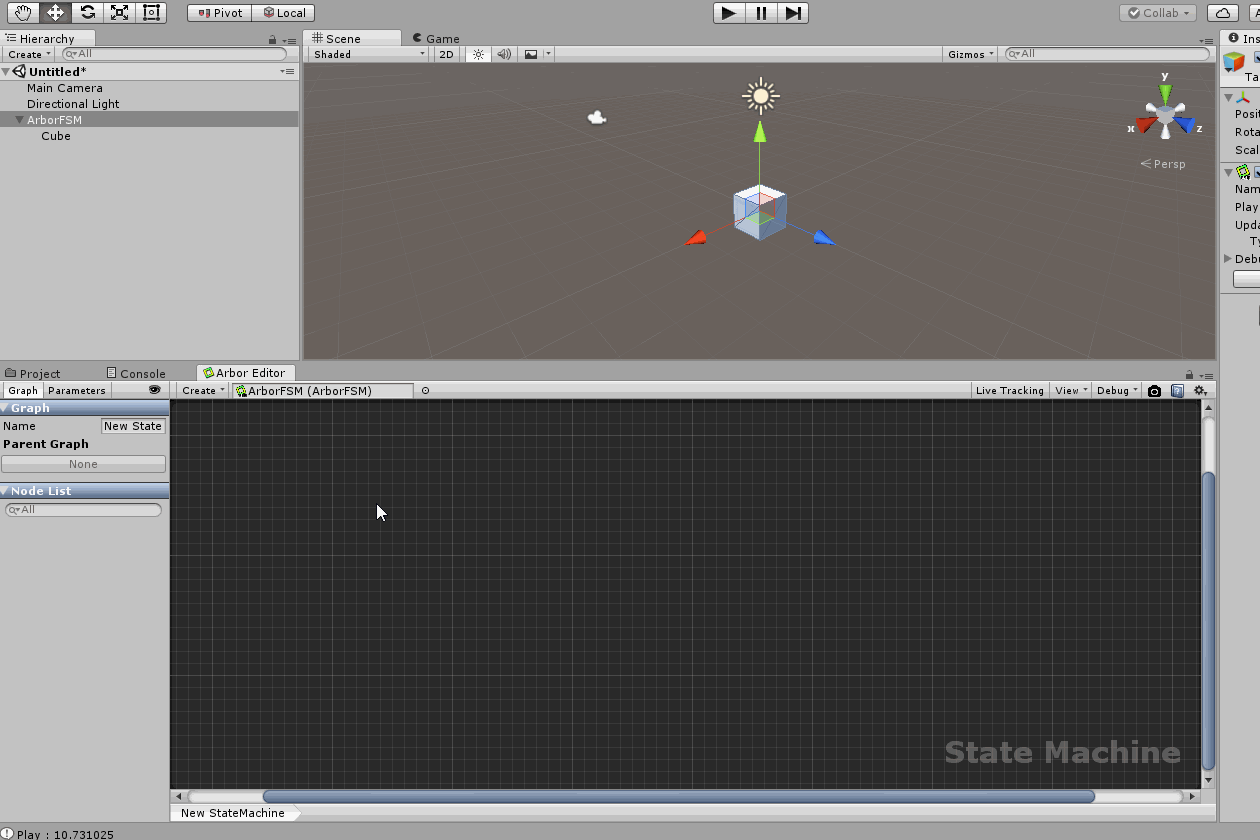This screenshot has width=1260, height=840.
Task: Switch to the Console tab
Action: (136, 374)
